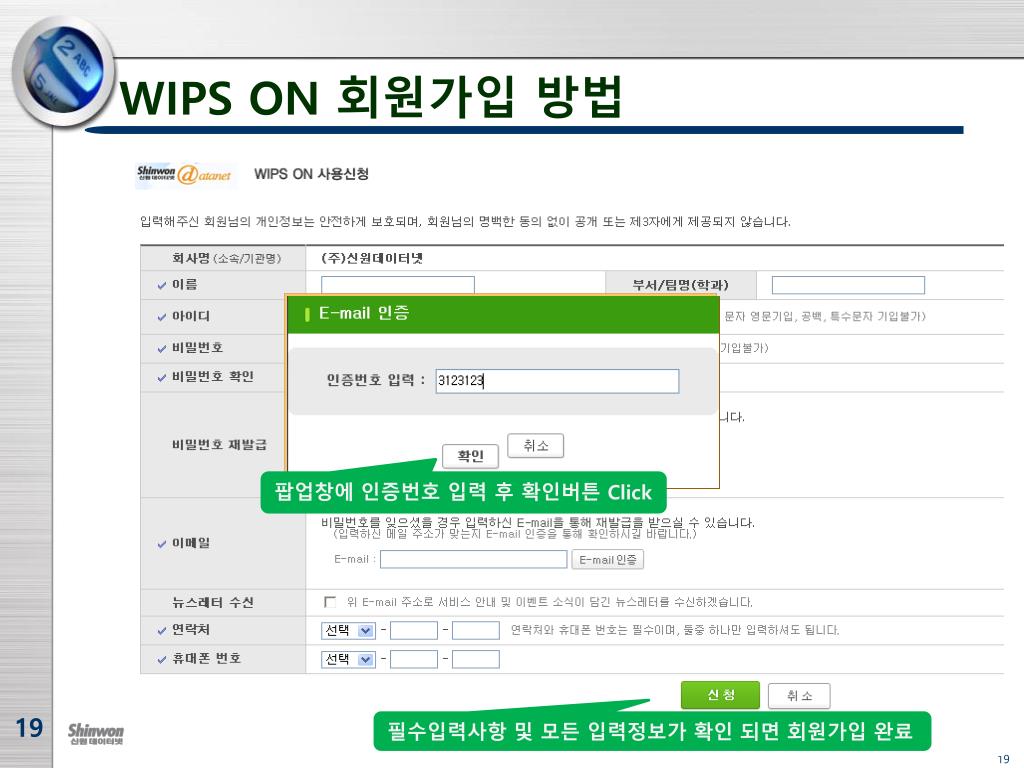The height and width of the screenshot is (768, 1024).
Task: Open the 휴대폰 번호 선택 dropdown
Action: click(x=349, y=660)
